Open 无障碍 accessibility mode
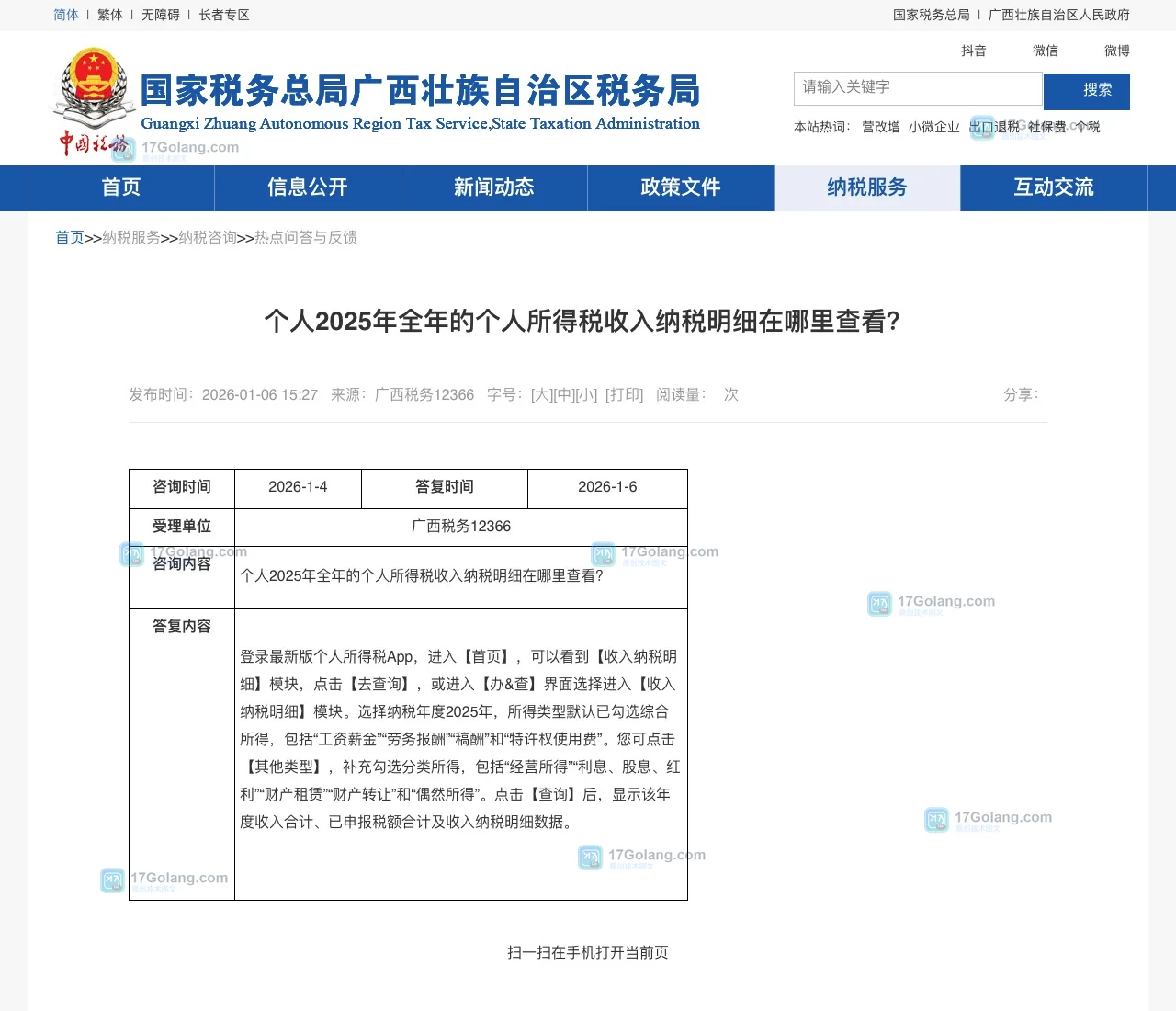 (x=161, y=15)
